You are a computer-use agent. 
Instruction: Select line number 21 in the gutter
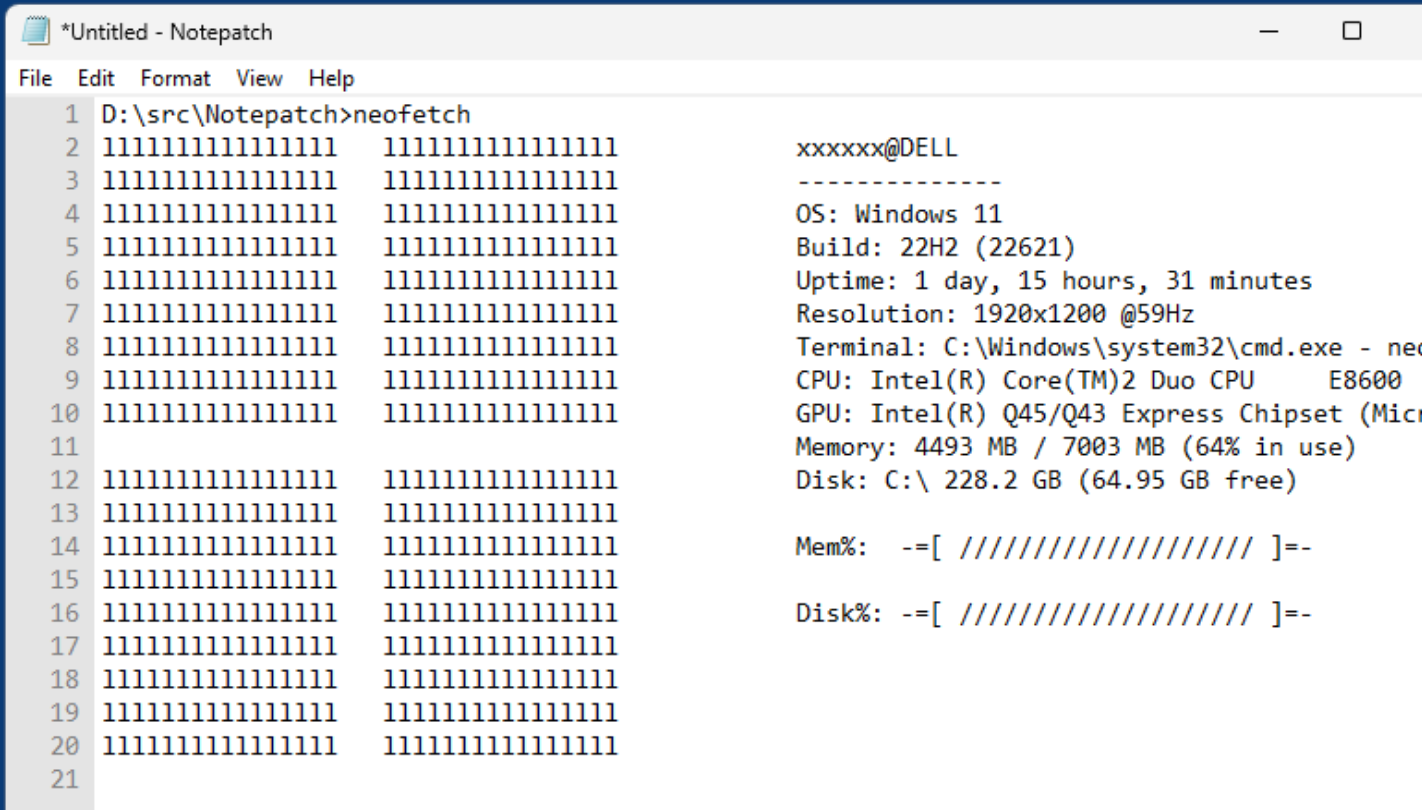click(x=64, y=779)
